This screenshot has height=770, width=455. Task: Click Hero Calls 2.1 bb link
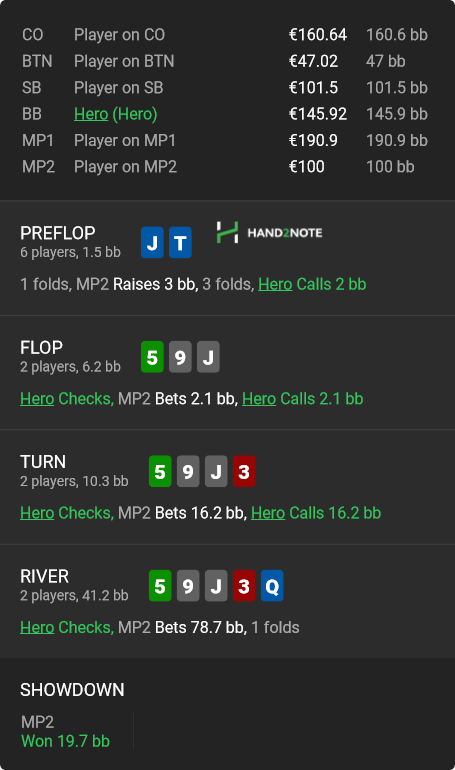(302, 398)
